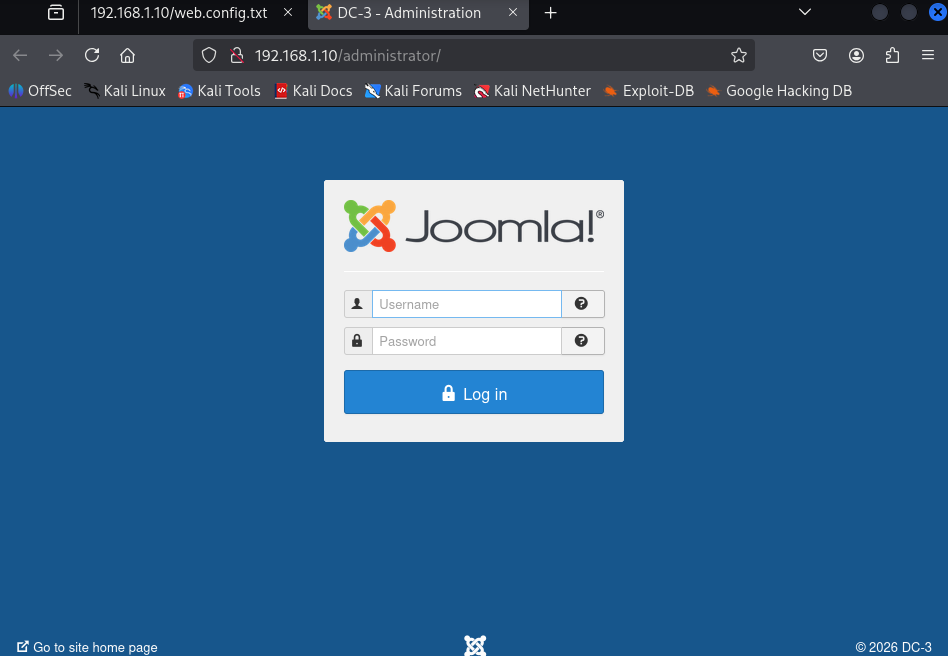
Task: Click into the Password field
Action: (466, 341)
